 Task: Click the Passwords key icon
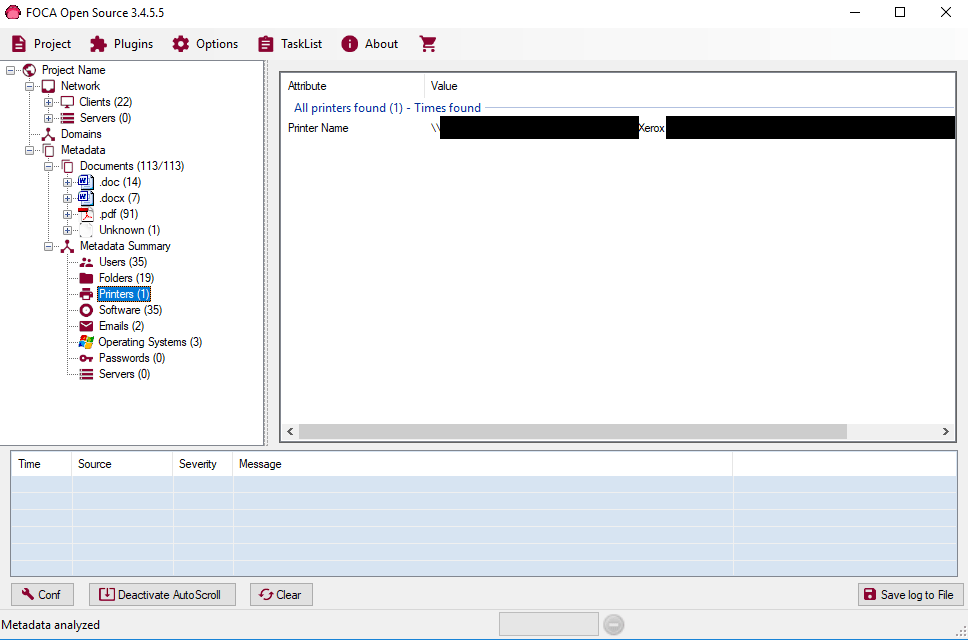point(86,358)
